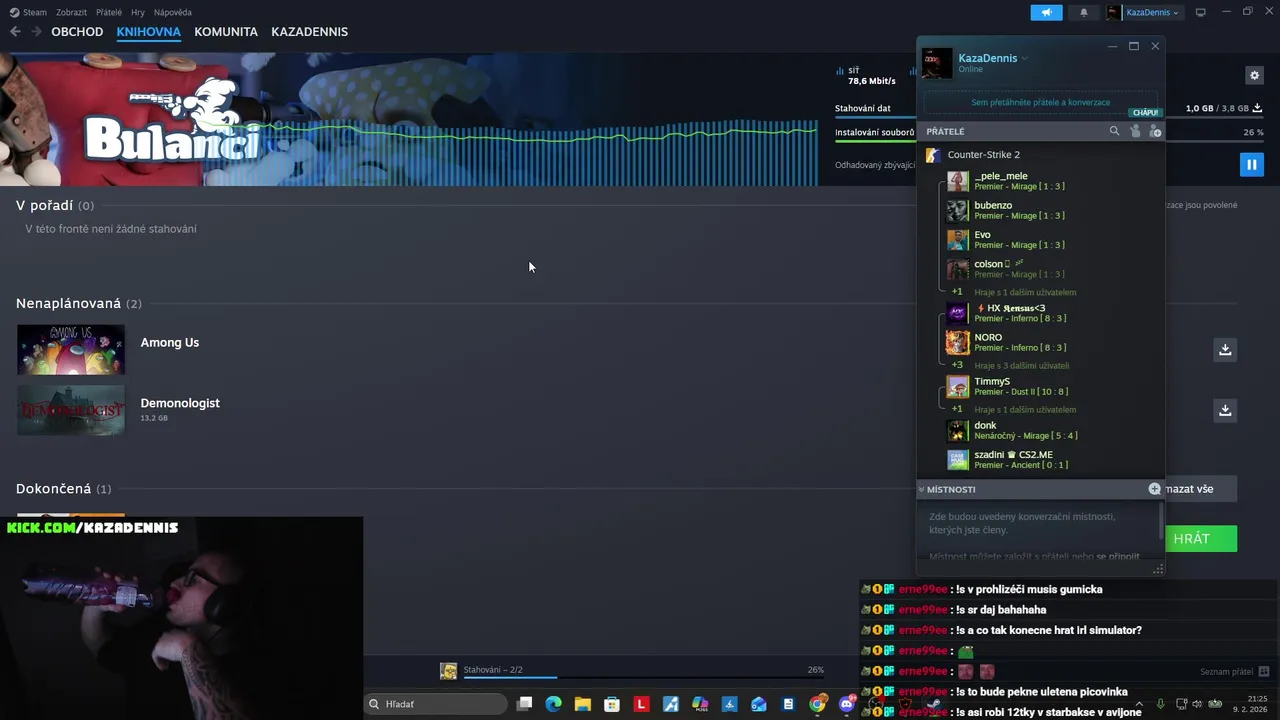The image size is (1280, 720).
Task: Open the Přátelé menu in menu bar
Action: [x=109, y=12]
